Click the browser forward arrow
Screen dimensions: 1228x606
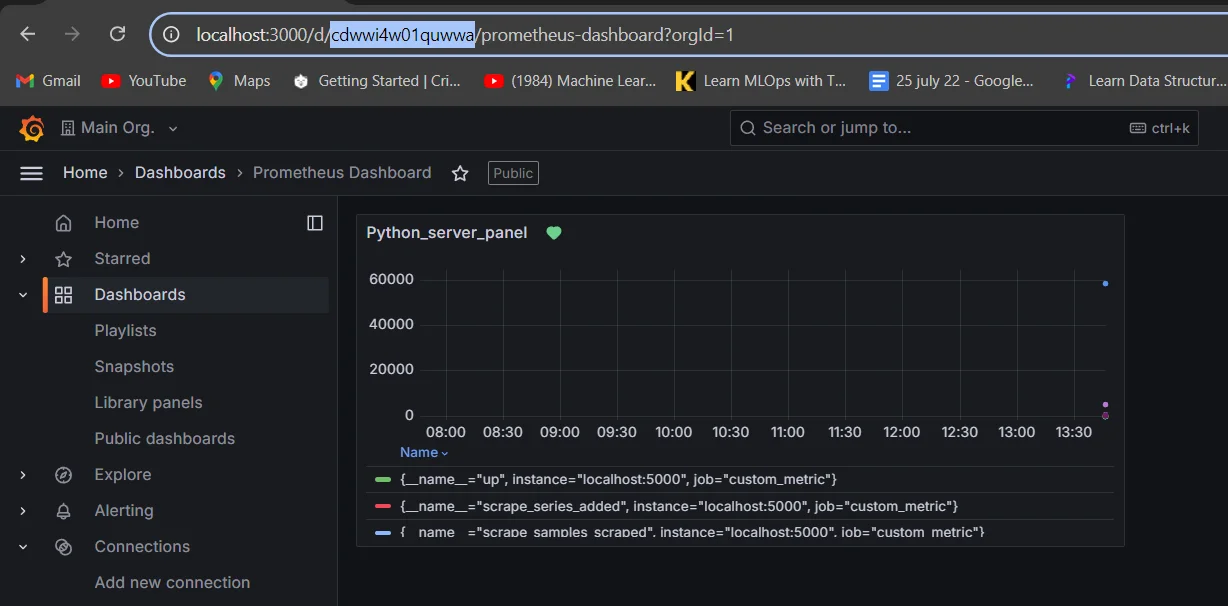pyautogui.click(x=72, y=34)
